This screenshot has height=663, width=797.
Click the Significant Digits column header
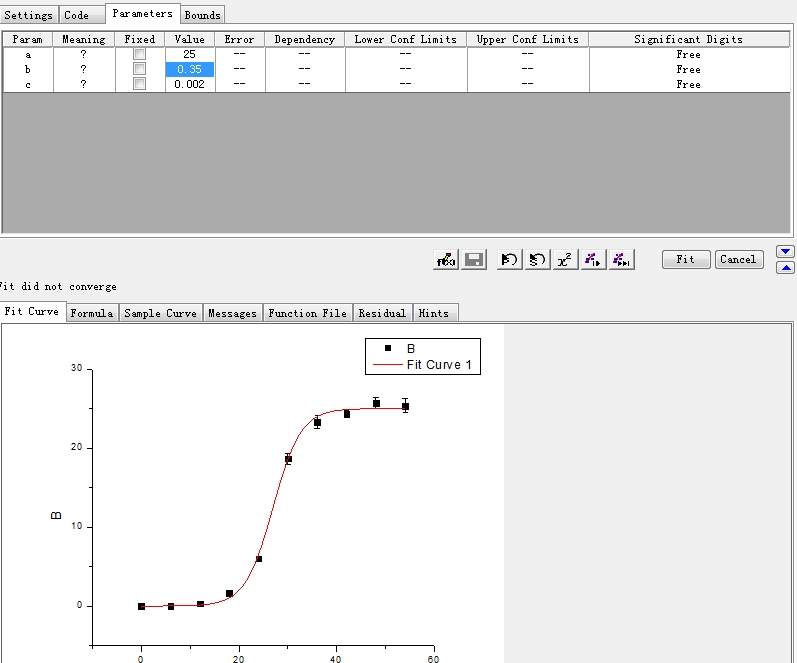tap(689, 39)
